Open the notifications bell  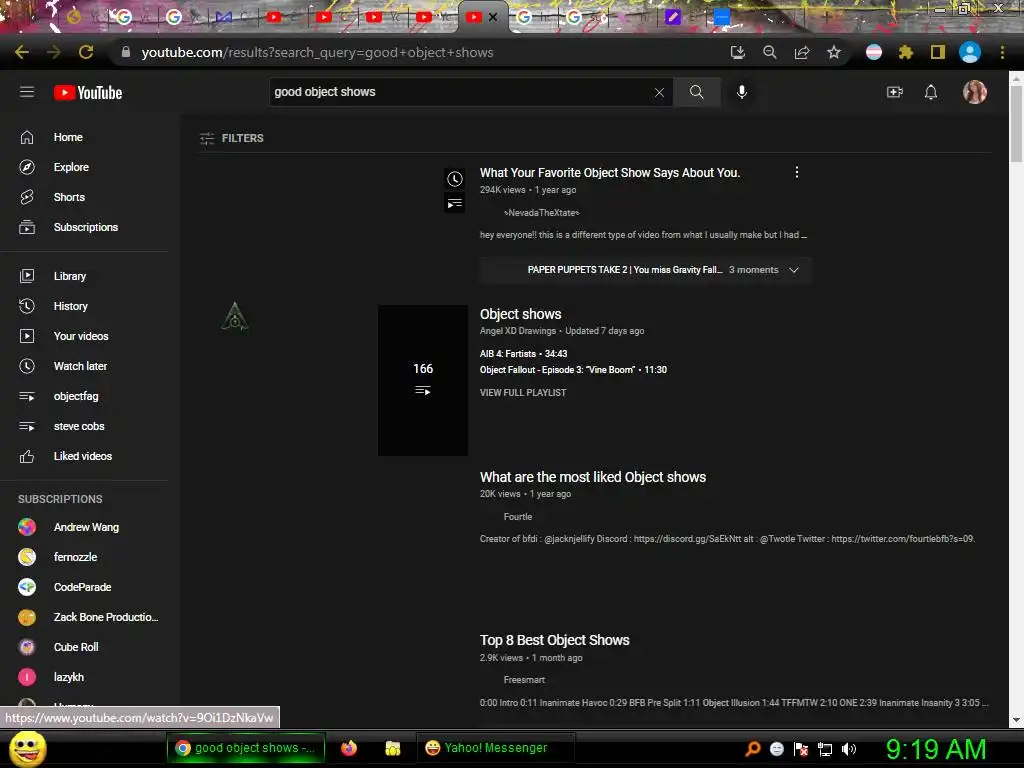click(931, 92)
